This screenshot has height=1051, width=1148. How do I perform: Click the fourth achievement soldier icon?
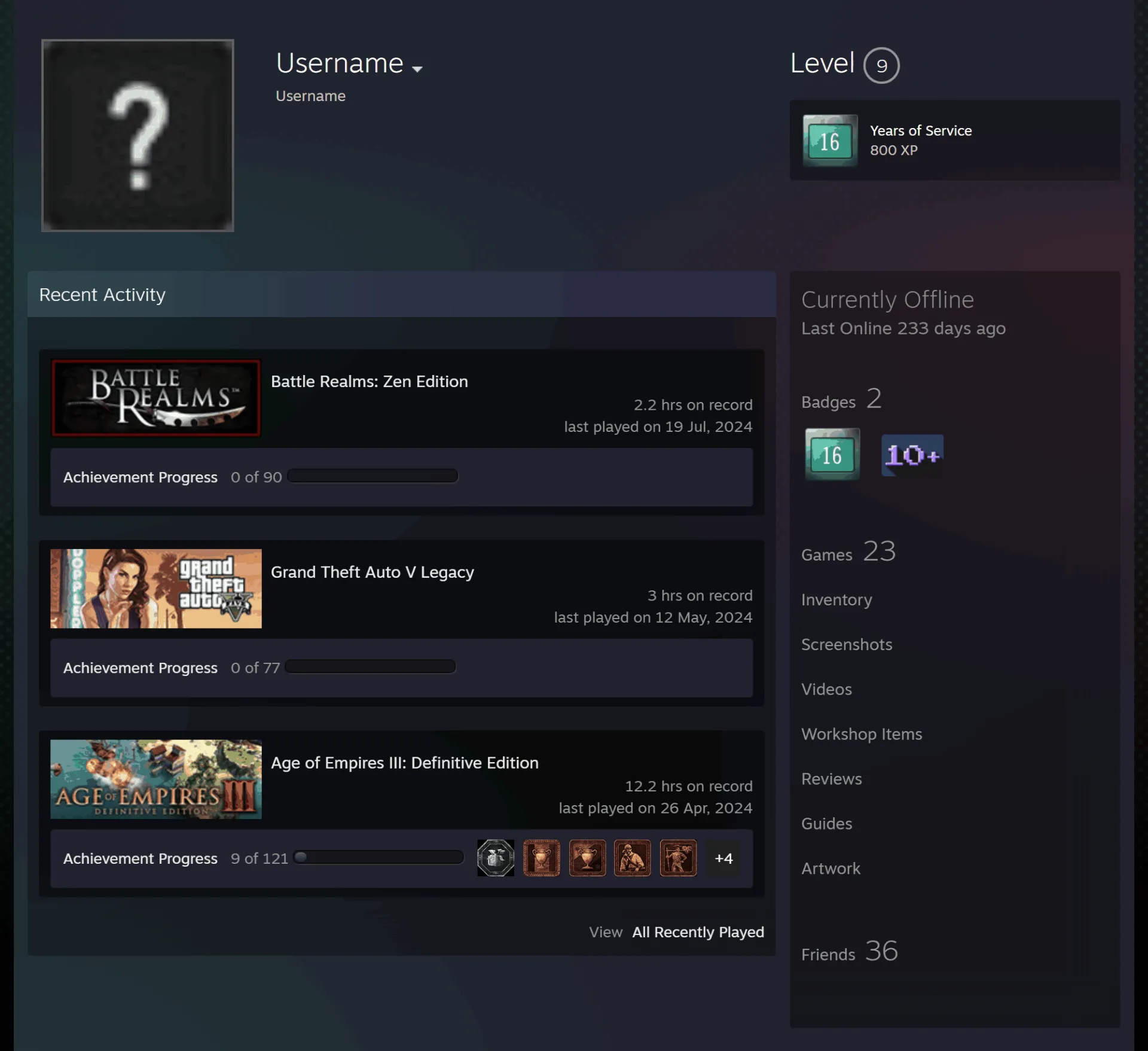(633, 858)
